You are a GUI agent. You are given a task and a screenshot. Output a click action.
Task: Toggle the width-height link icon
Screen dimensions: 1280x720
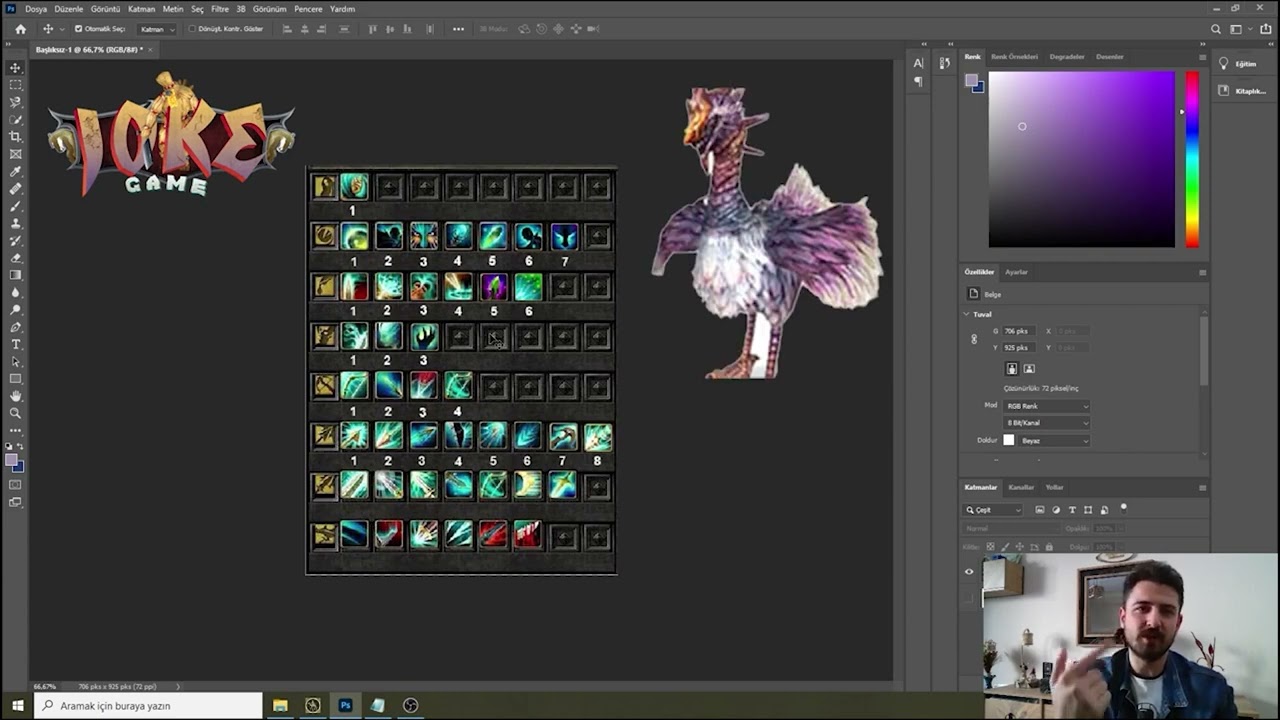tap(974, 339)
